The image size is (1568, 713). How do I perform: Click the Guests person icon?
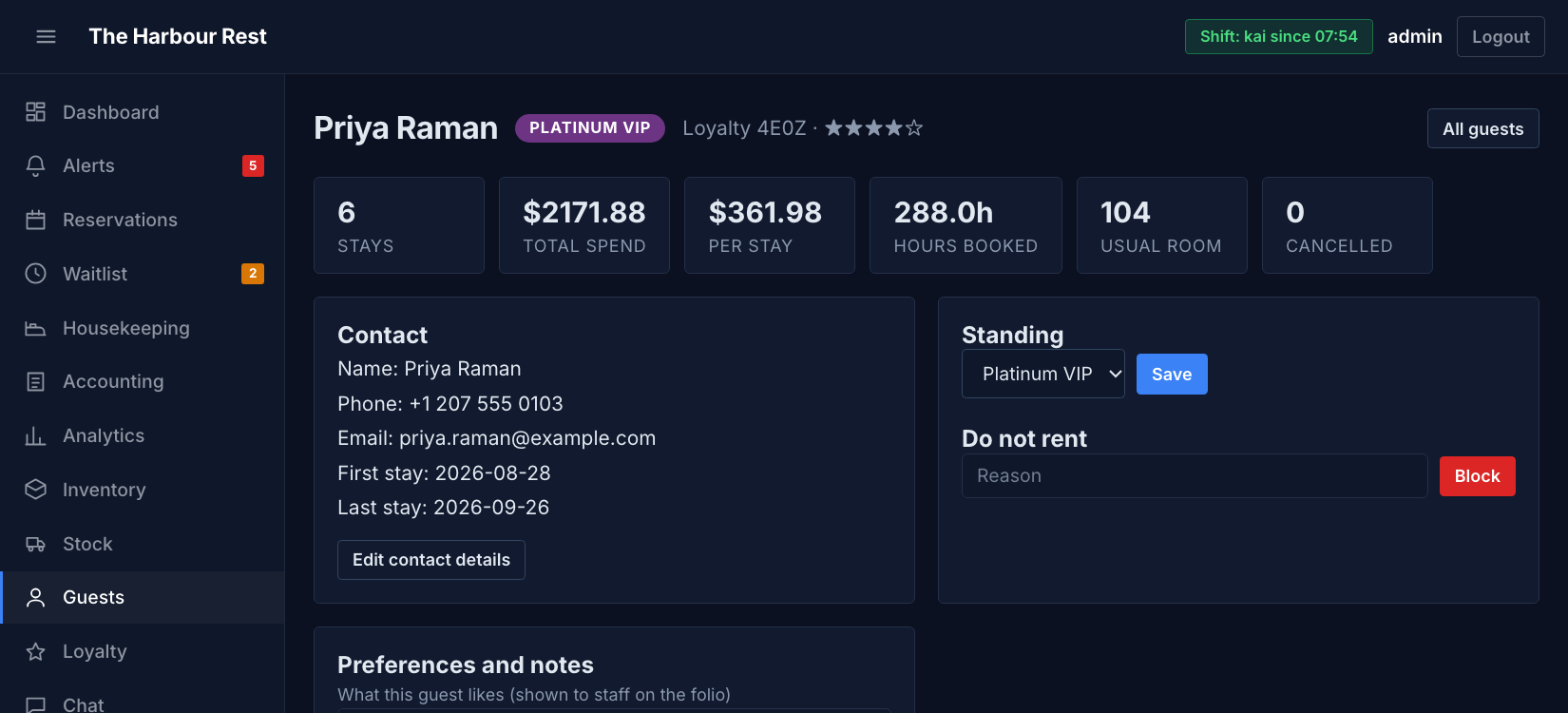(35, 597)
